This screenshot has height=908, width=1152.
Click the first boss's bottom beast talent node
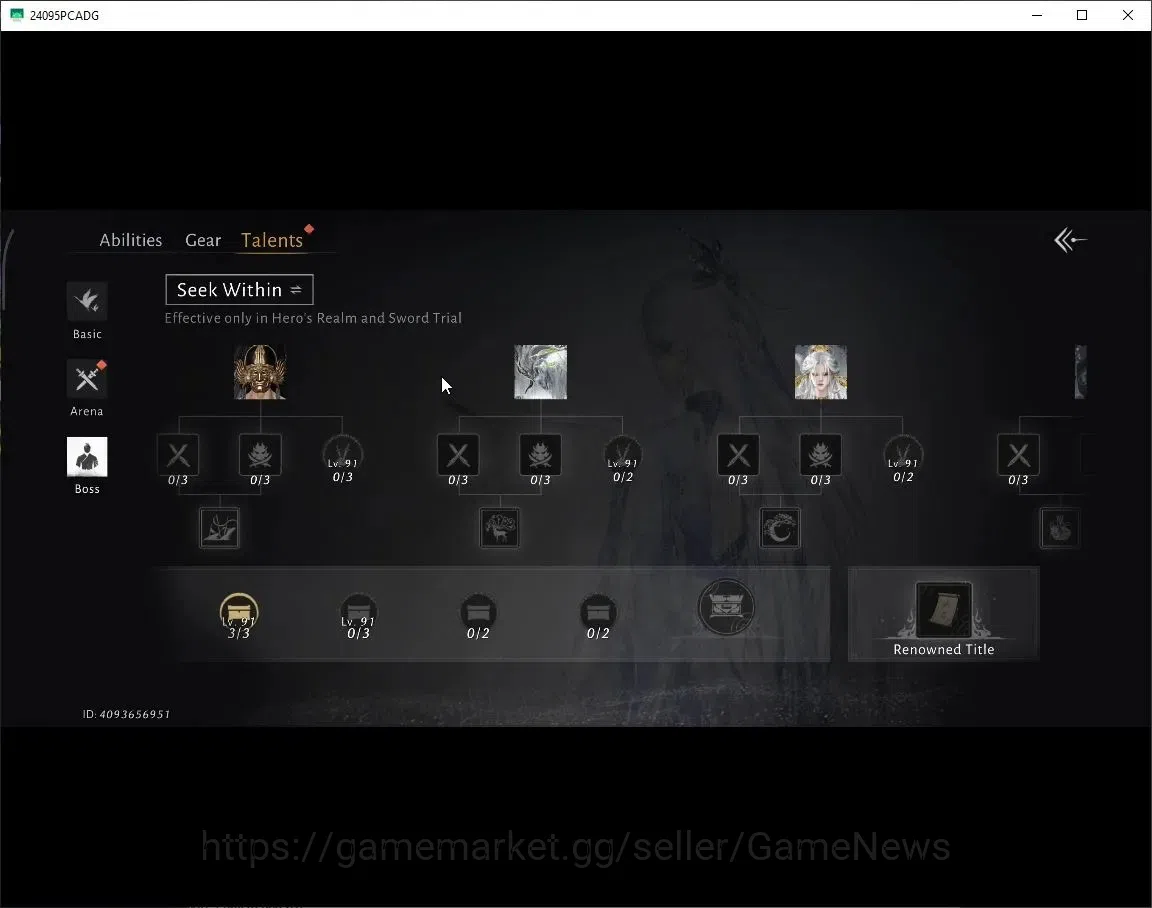219,527
